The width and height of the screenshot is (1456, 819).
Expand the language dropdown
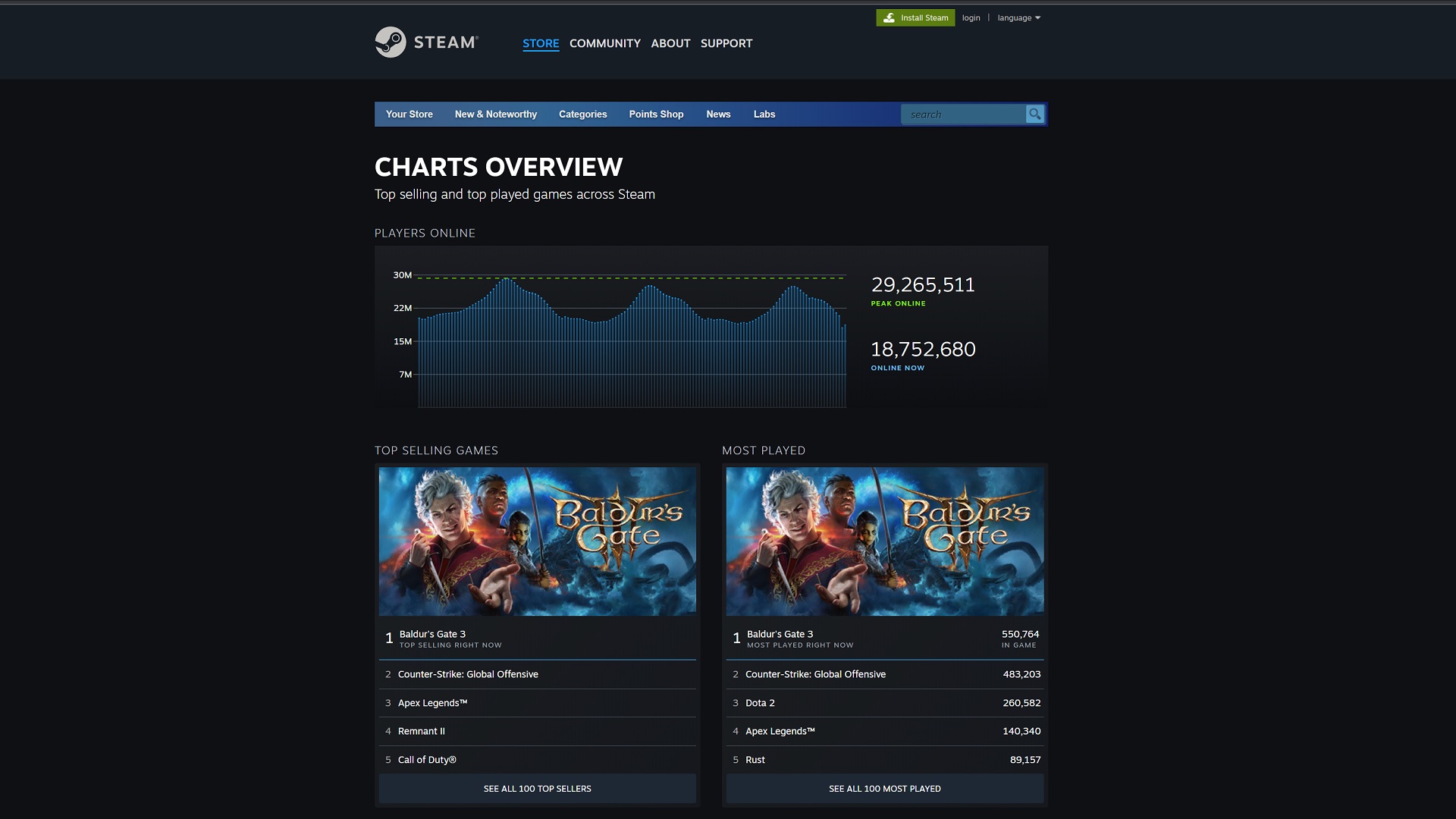pyautogui.click(x=1018, y=17)
